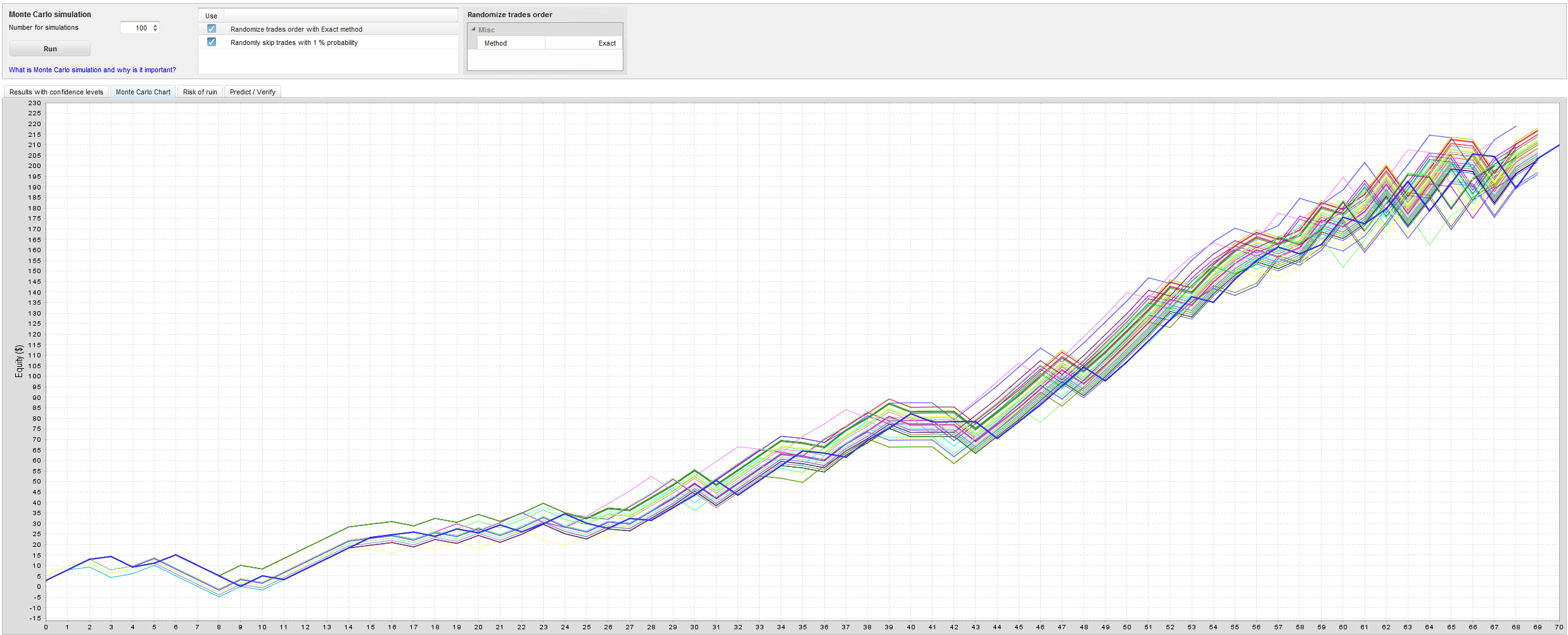
Task: Click the 'Equity ($)' axis label
Action: pyautogui.click(x=19, y=361)
